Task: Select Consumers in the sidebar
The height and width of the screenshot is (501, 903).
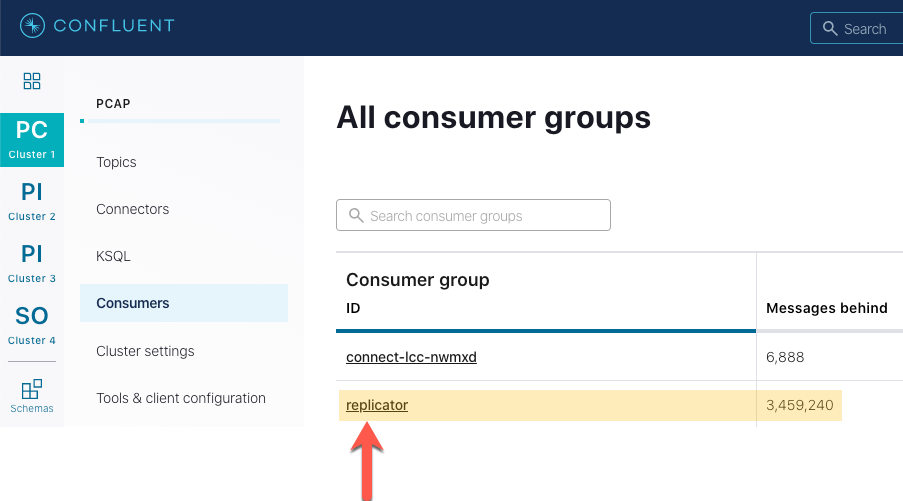Action: 133,303
